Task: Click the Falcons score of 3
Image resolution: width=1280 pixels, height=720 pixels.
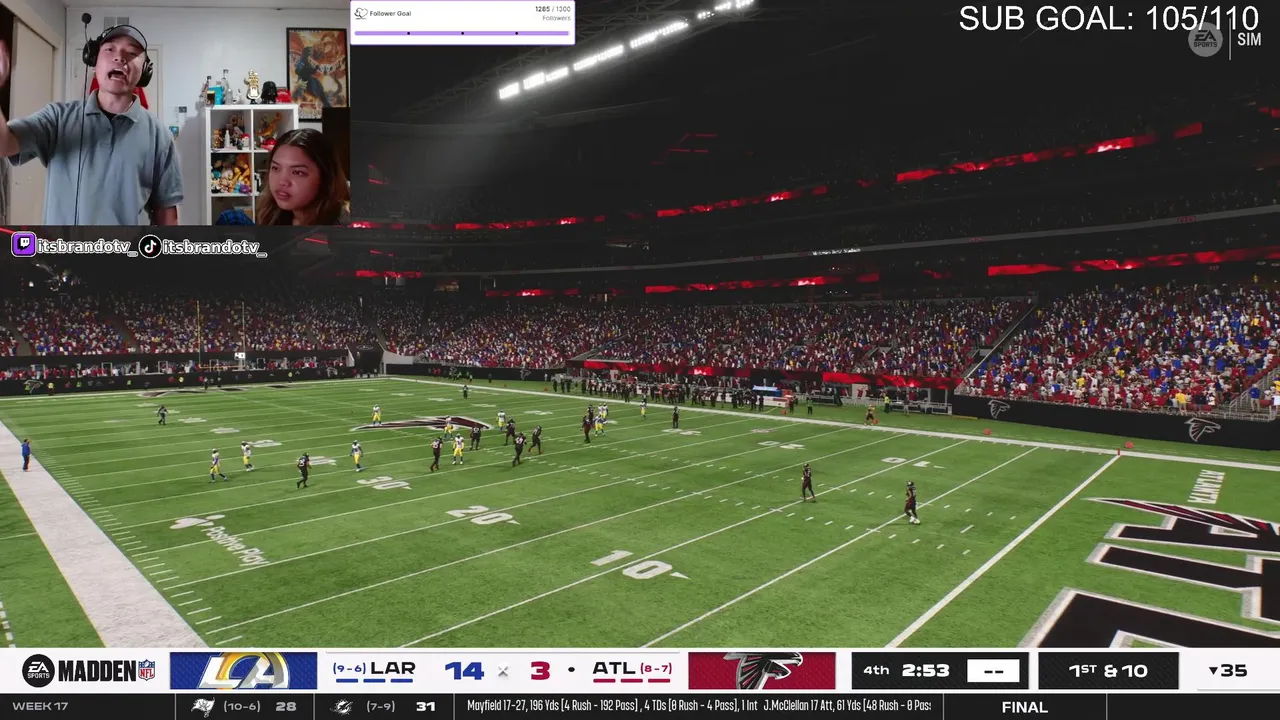Action: [x=540, y=671]
